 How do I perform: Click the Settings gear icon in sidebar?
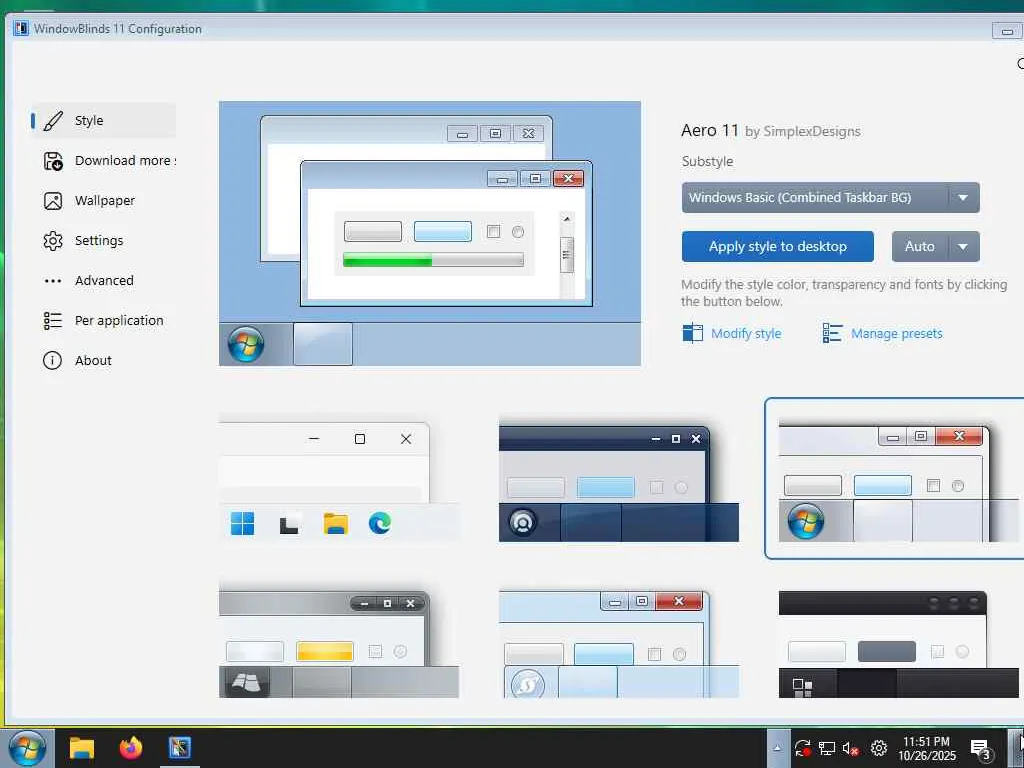pyautogui.click(x=53, y=240)
